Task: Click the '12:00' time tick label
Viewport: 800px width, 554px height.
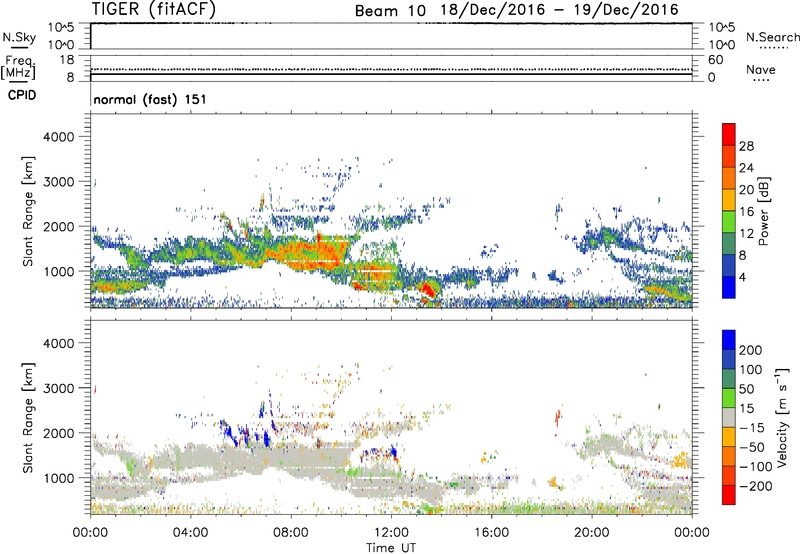Action: pos(391,533)
